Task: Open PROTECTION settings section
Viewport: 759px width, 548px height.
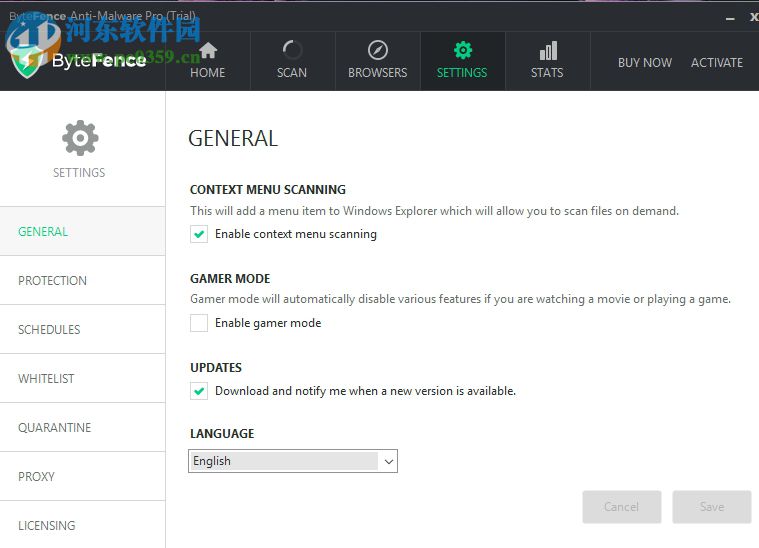Action: point(82,281)
